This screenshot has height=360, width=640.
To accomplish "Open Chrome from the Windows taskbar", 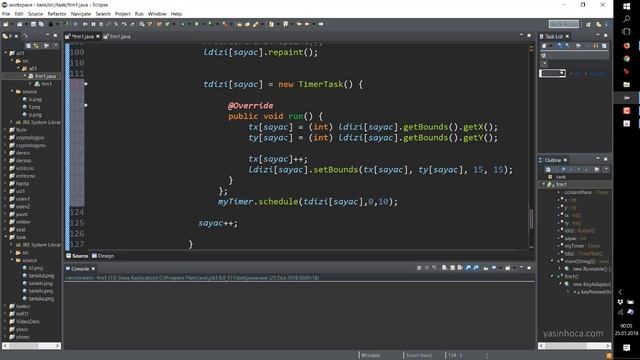I will (x=627, y=58).
